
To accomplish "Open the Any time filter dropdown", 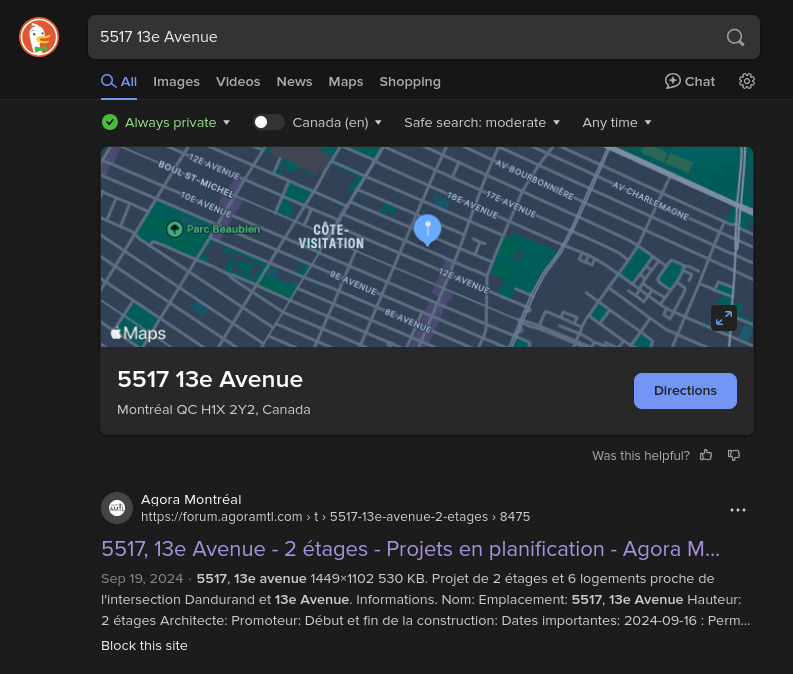I will tap(617, 122).
